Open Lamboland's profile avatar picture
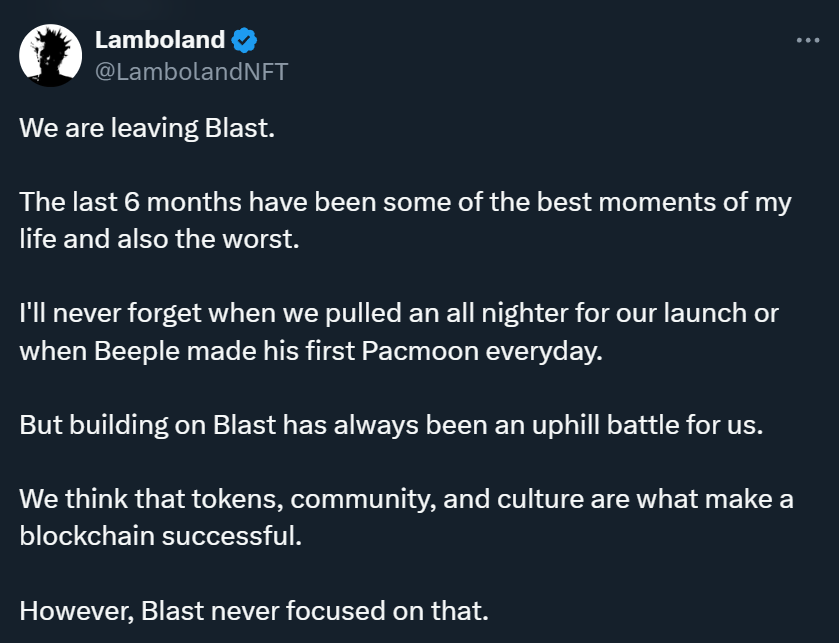 (50, 56)
